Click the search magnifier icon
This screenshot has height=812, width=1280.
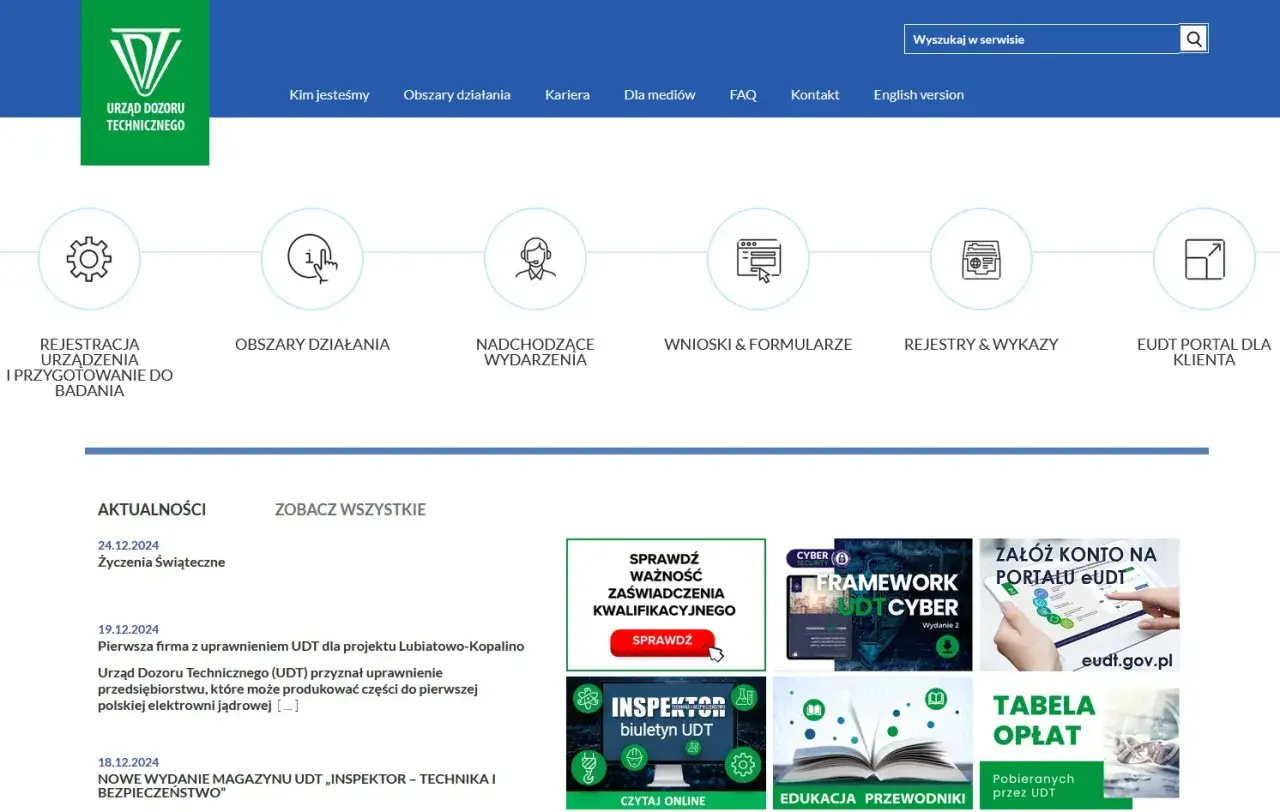[x=1194, y=39]
